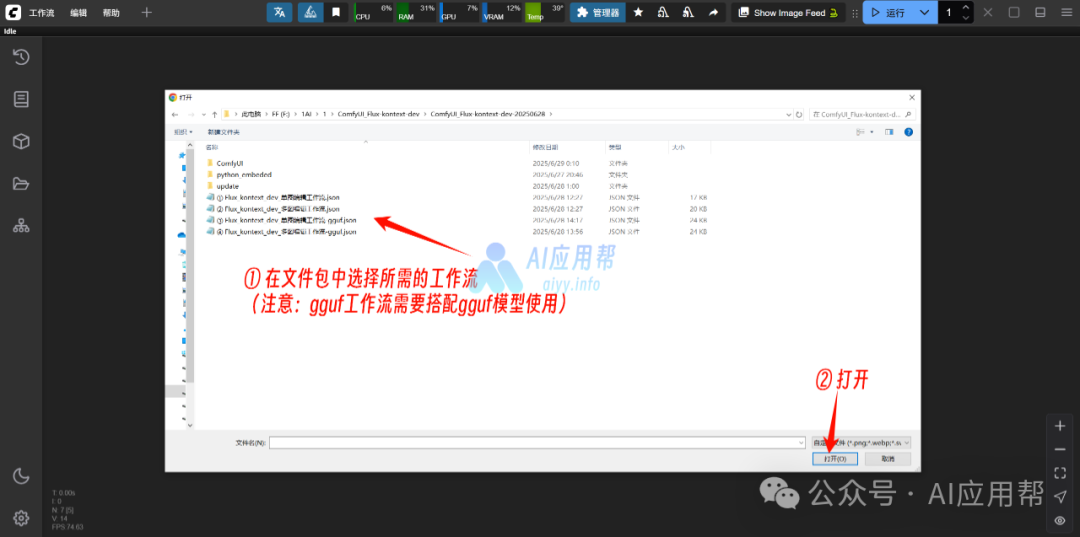Add a new workflow tab with plus

[x=146, y=12]
